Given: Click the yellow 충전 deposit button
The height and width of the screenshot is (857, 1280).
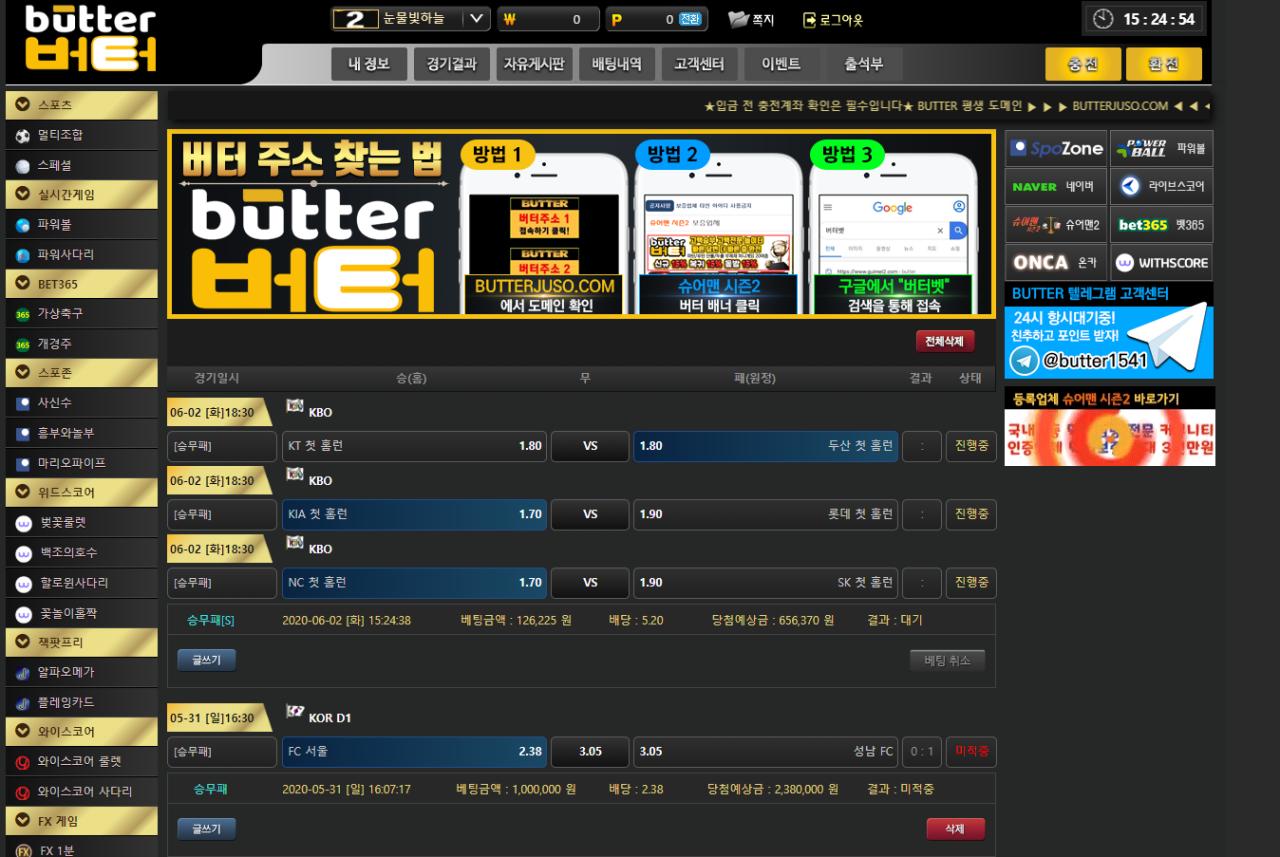Looking at the screenshot, I should (1083, 64).
